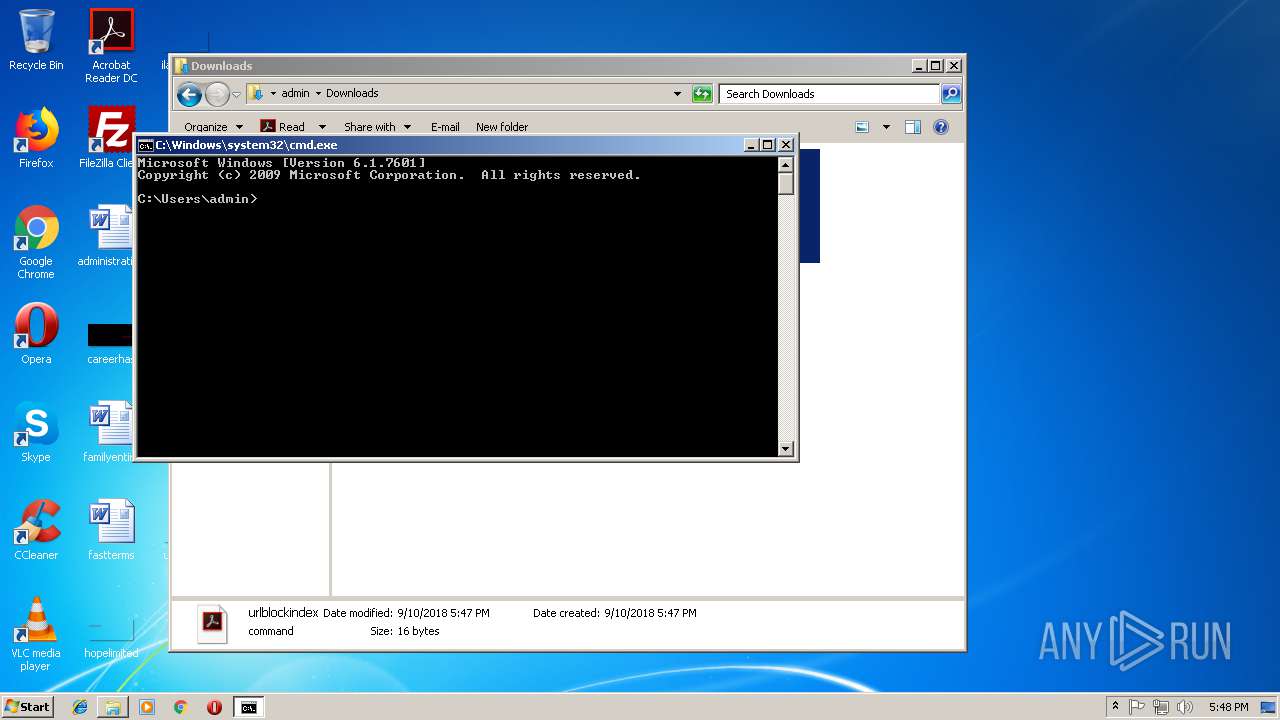Open the Organize dropdown menu
The image size is (1280, 720).
[213, 127]
